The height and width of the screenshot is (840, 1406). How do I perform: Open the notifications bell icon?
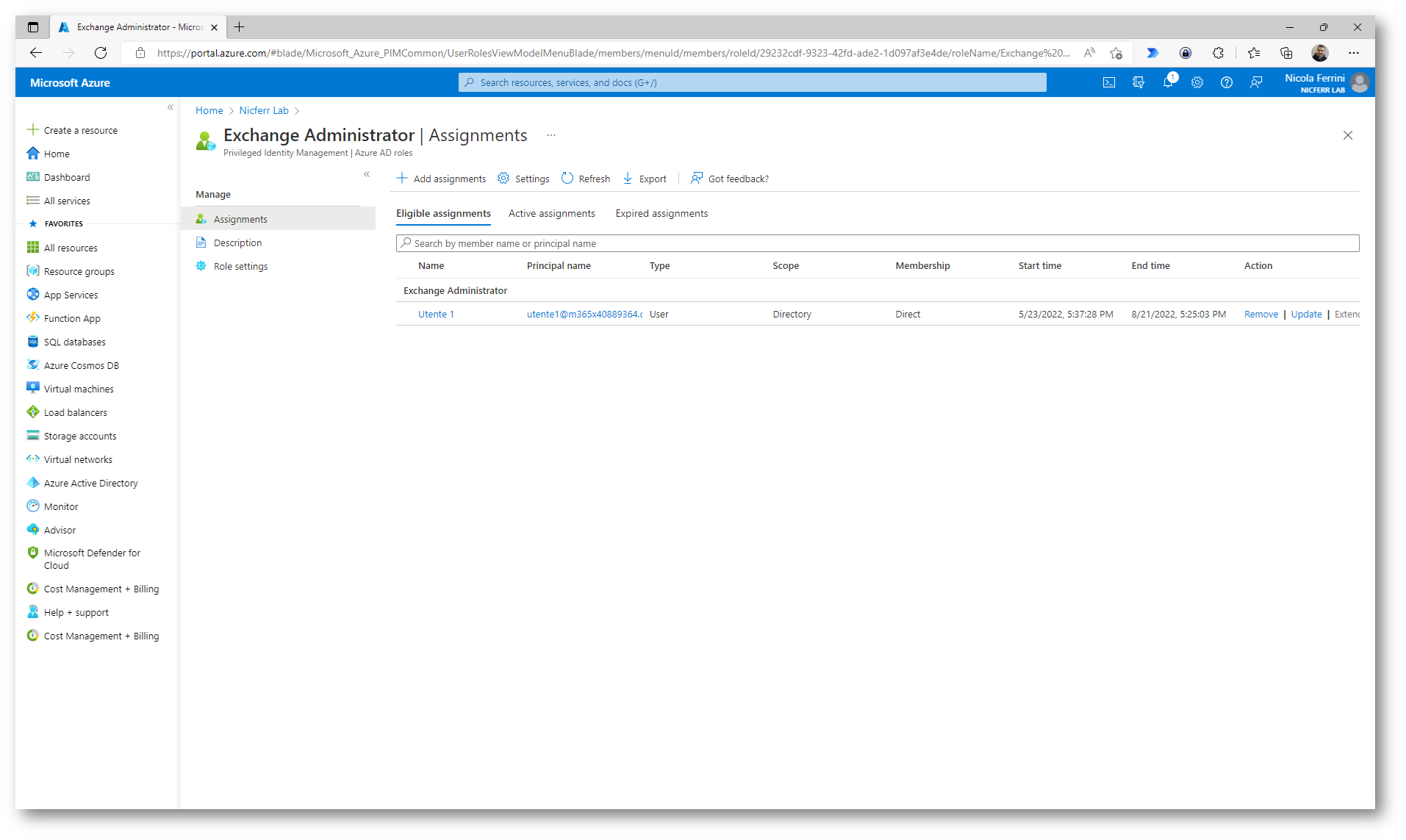click(1168, 82)
